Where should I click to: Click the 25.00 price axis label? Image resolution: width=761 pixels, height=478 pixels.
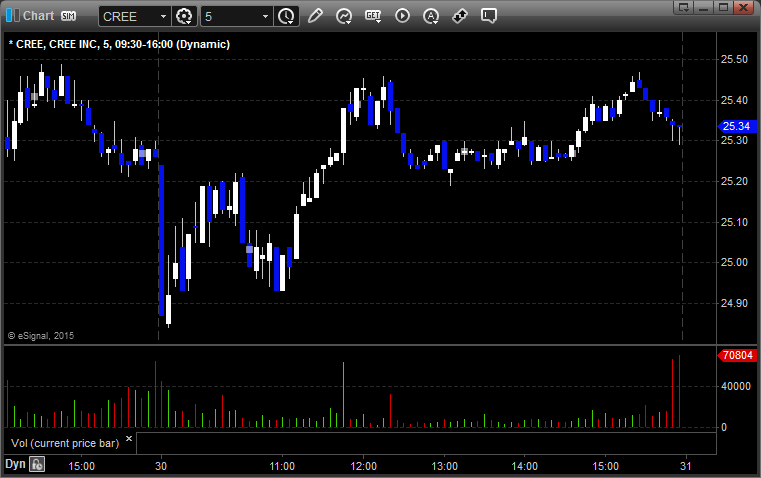point(734,263)
